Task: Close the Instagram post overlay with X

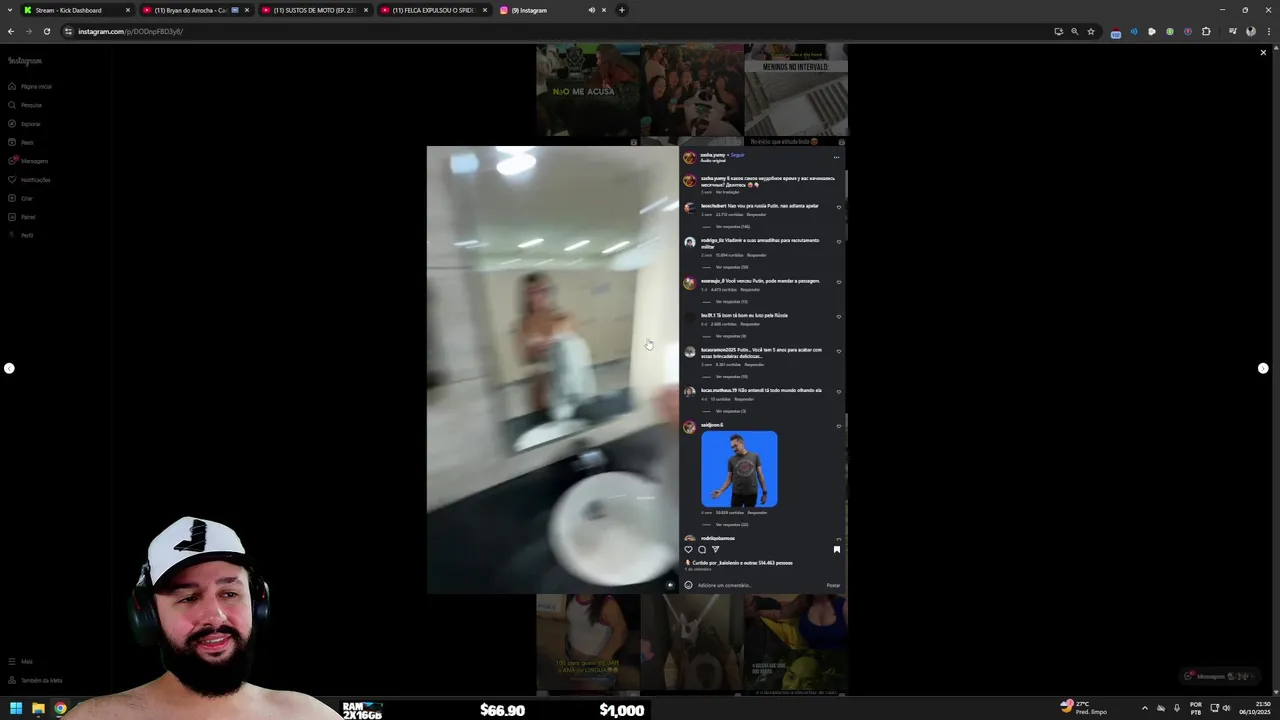Action: 1263,52
